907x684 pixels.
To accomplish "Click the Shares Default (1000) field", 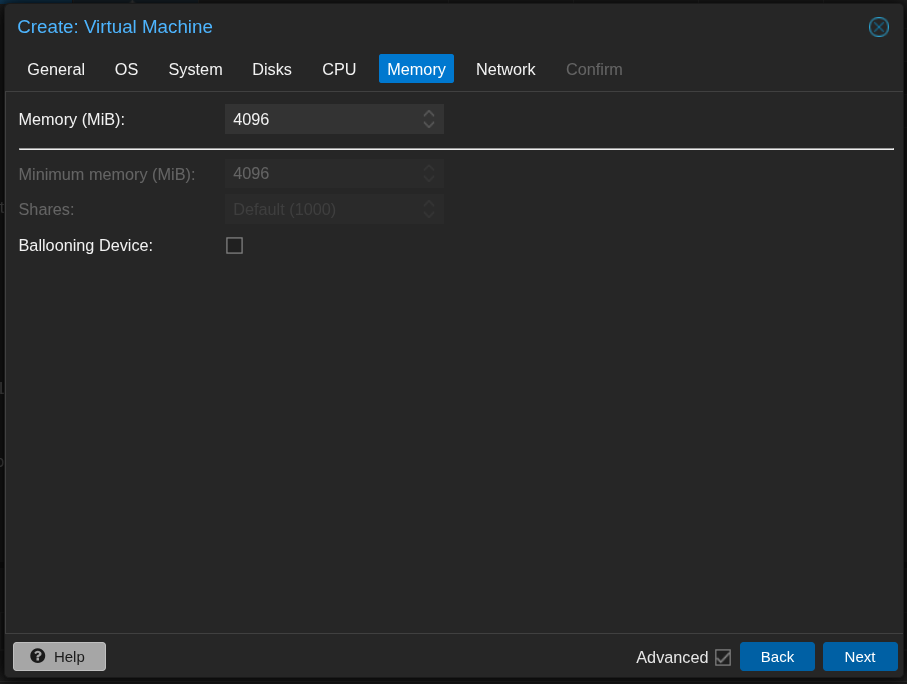I will coord(320,209).
